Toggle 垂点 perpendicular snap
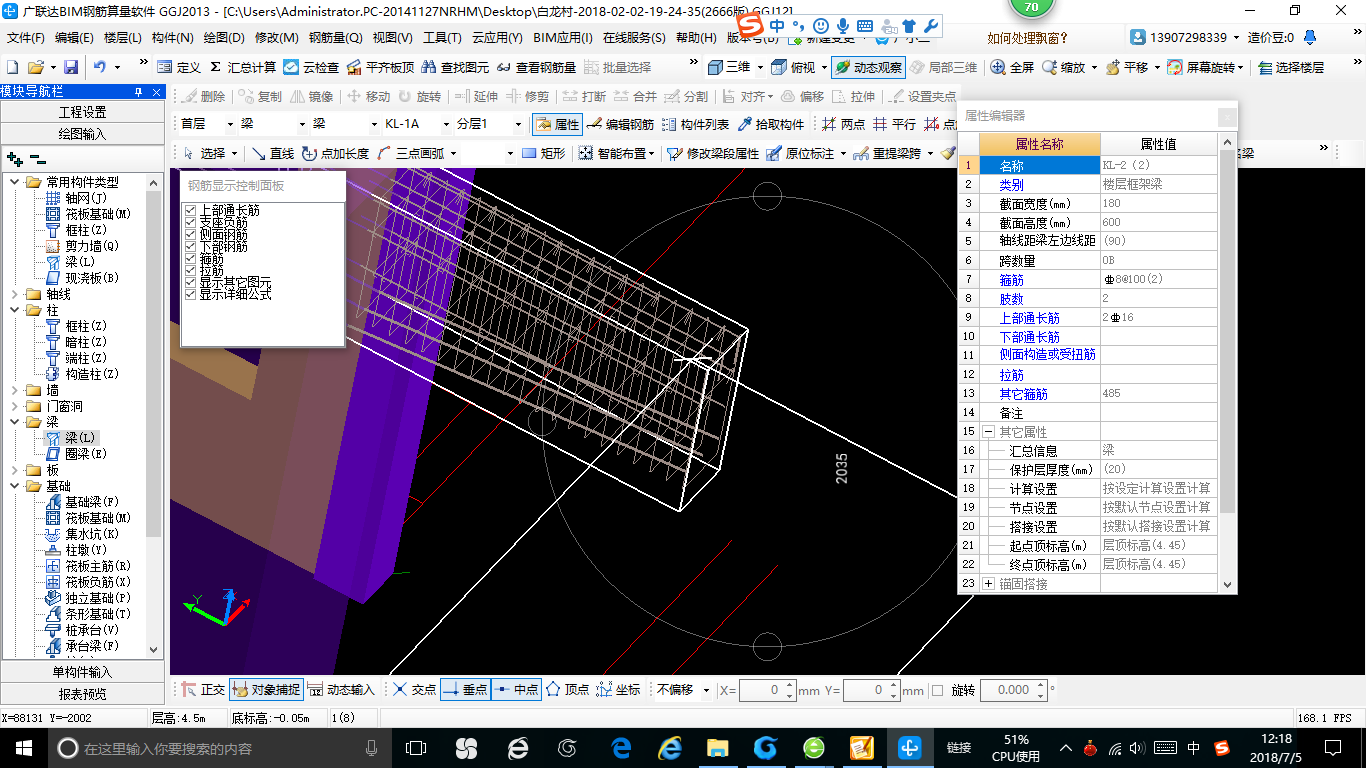1366x768 pixels. click(465, 689)
